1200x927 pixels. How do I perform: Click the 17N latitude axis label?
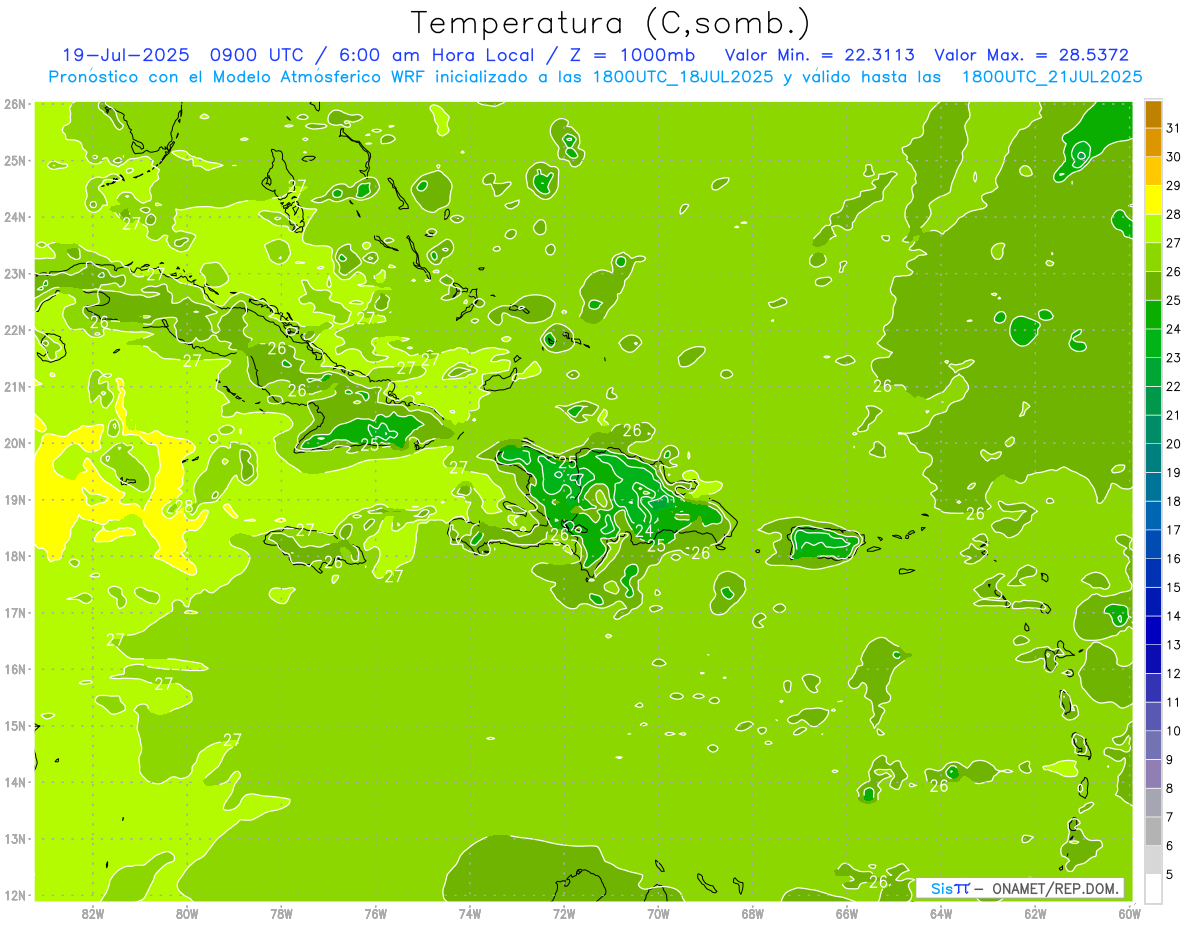[x=14, y=613]
